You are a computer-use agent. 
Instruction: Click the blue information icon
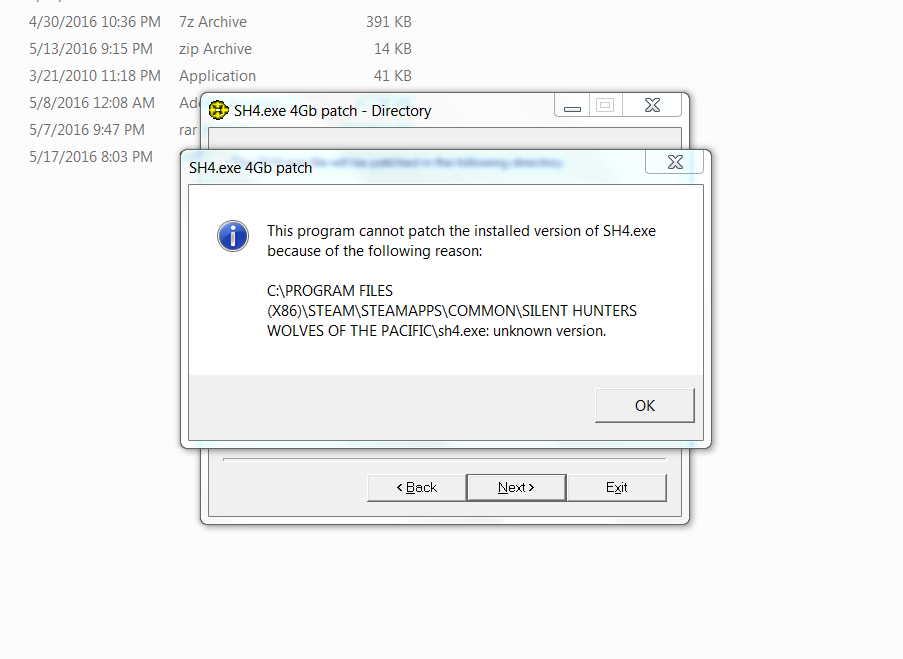click(233, 236)
